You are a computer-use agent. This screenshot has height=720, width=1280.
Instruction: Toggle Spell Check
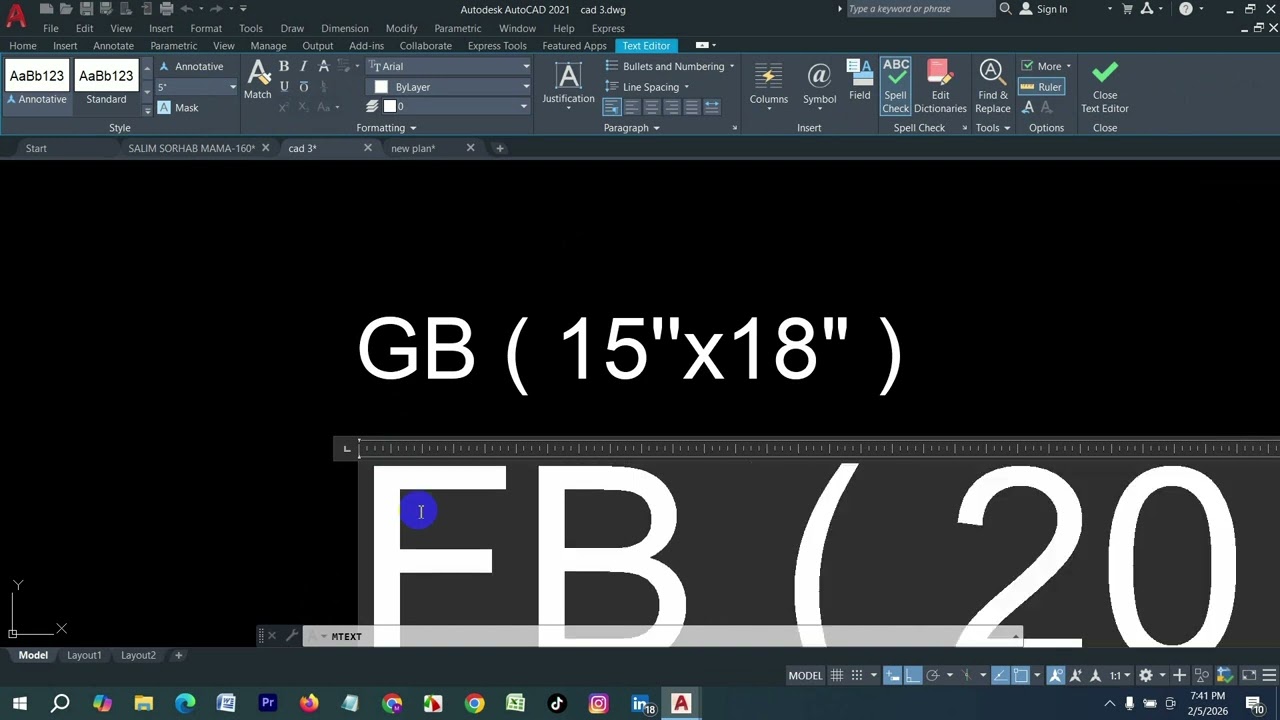pyautogui.click(x=896, y=87)
